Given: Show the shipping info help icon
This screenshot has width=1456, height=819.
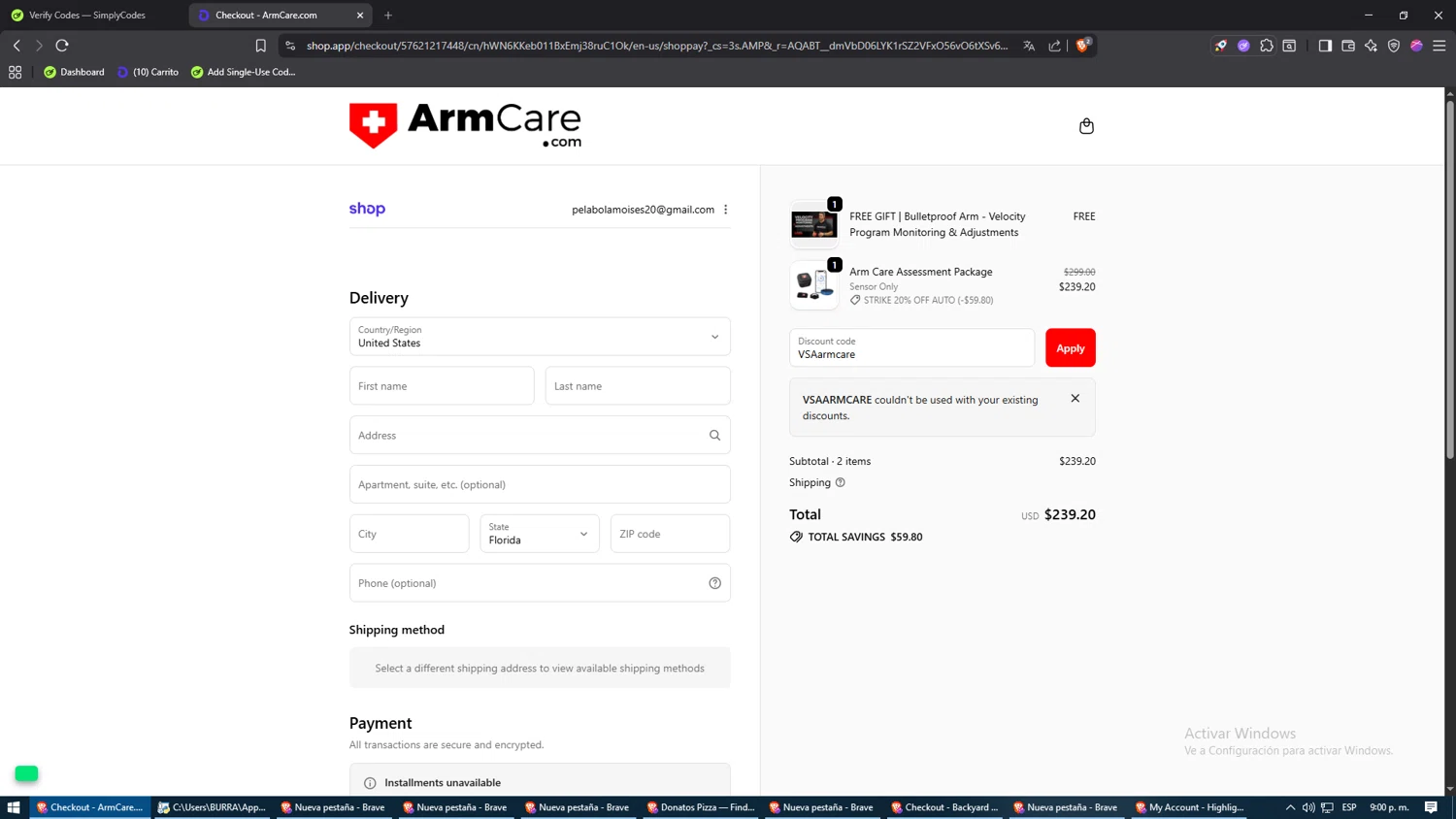Looking at the screenshot, I should coord(841,482).
